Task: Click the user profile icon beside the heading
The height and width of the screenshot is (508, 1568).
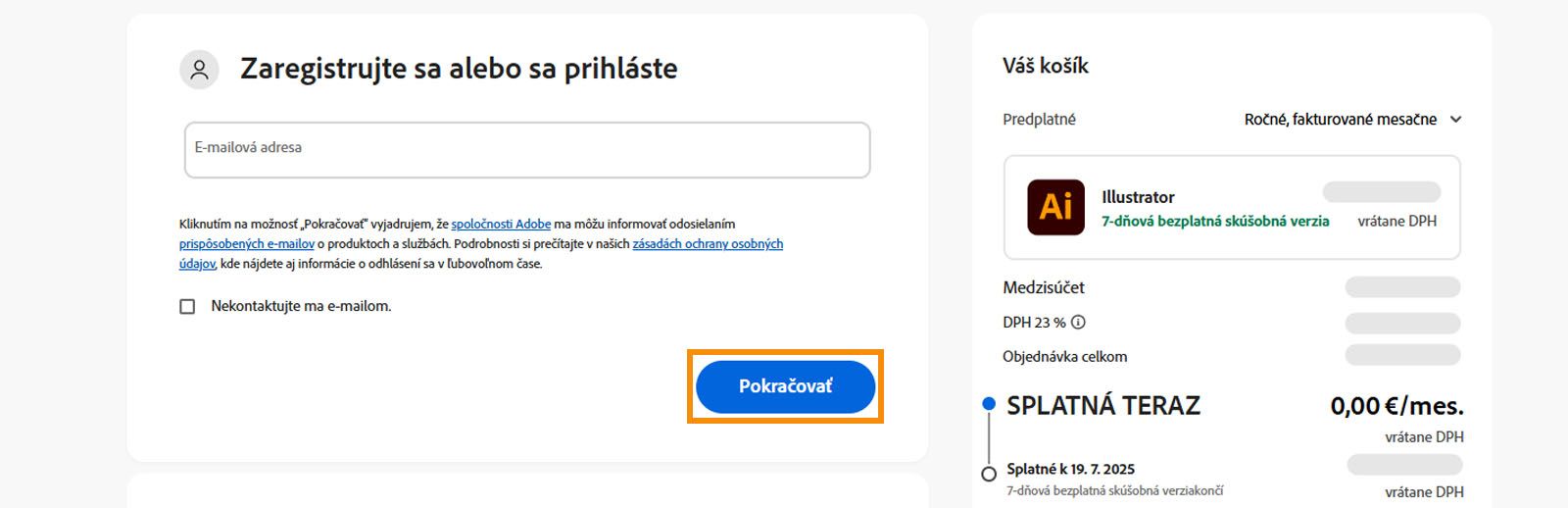Action: [199, 70]
